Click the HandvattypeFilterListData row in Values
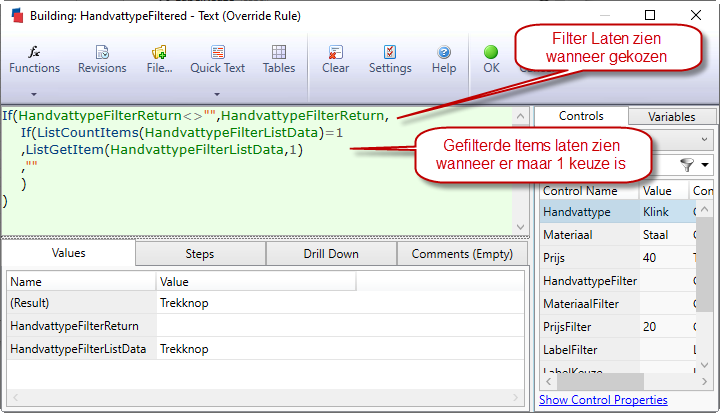The image size is (720, 413). [265, 349]
